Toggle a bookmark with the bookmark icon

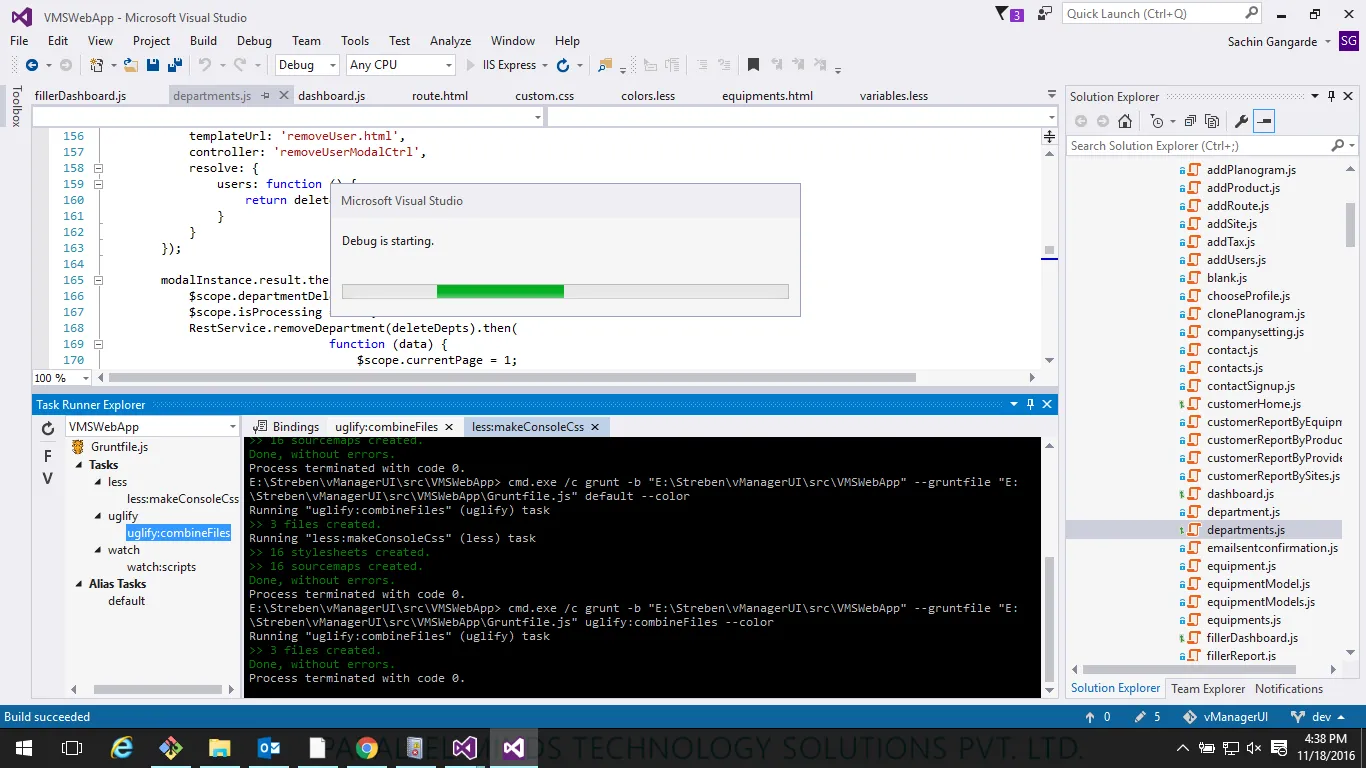click(x=753, y=65)
